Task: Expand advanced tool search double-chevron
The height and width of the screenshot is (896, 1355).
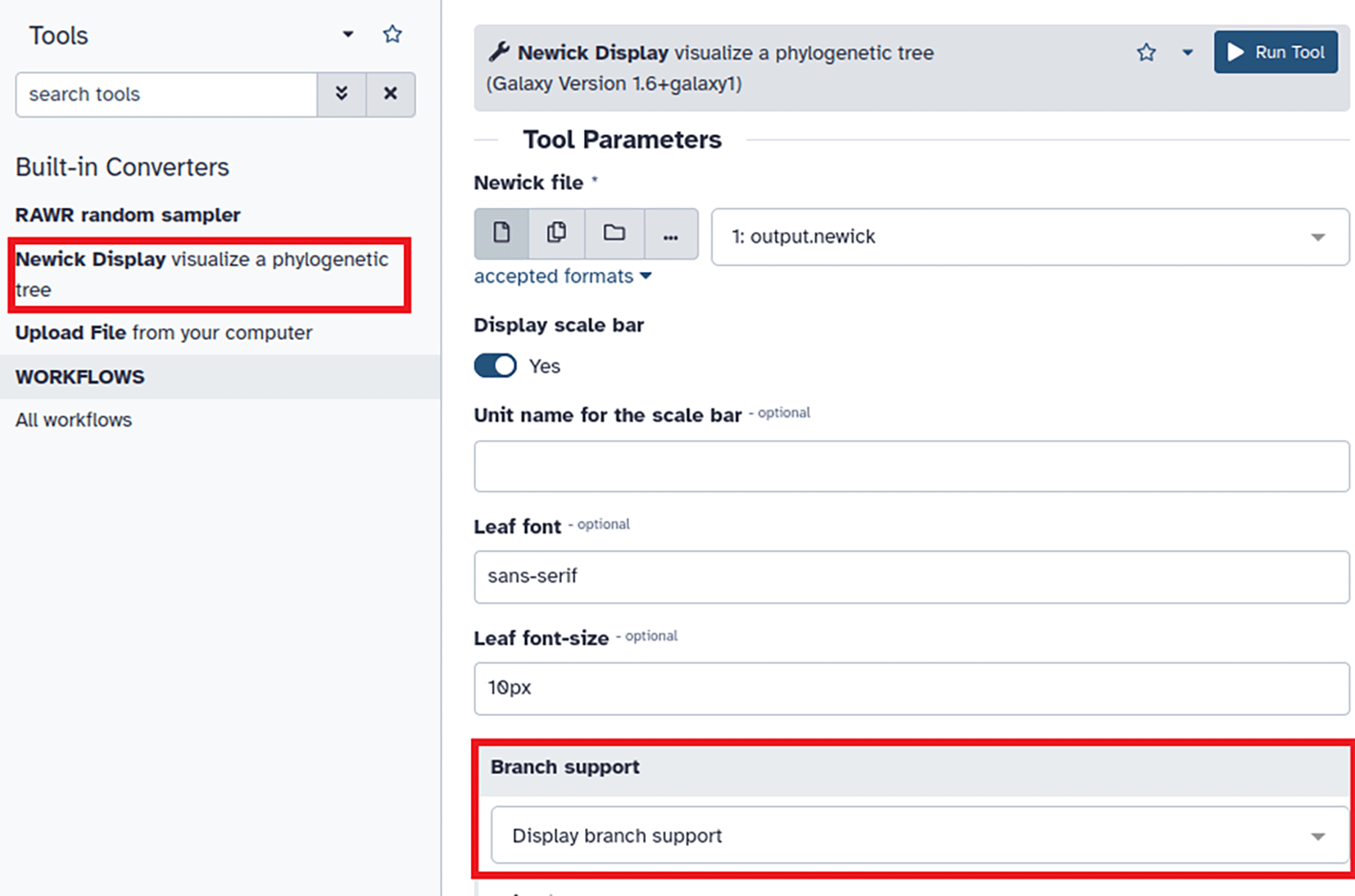Action: coord(342,94)
